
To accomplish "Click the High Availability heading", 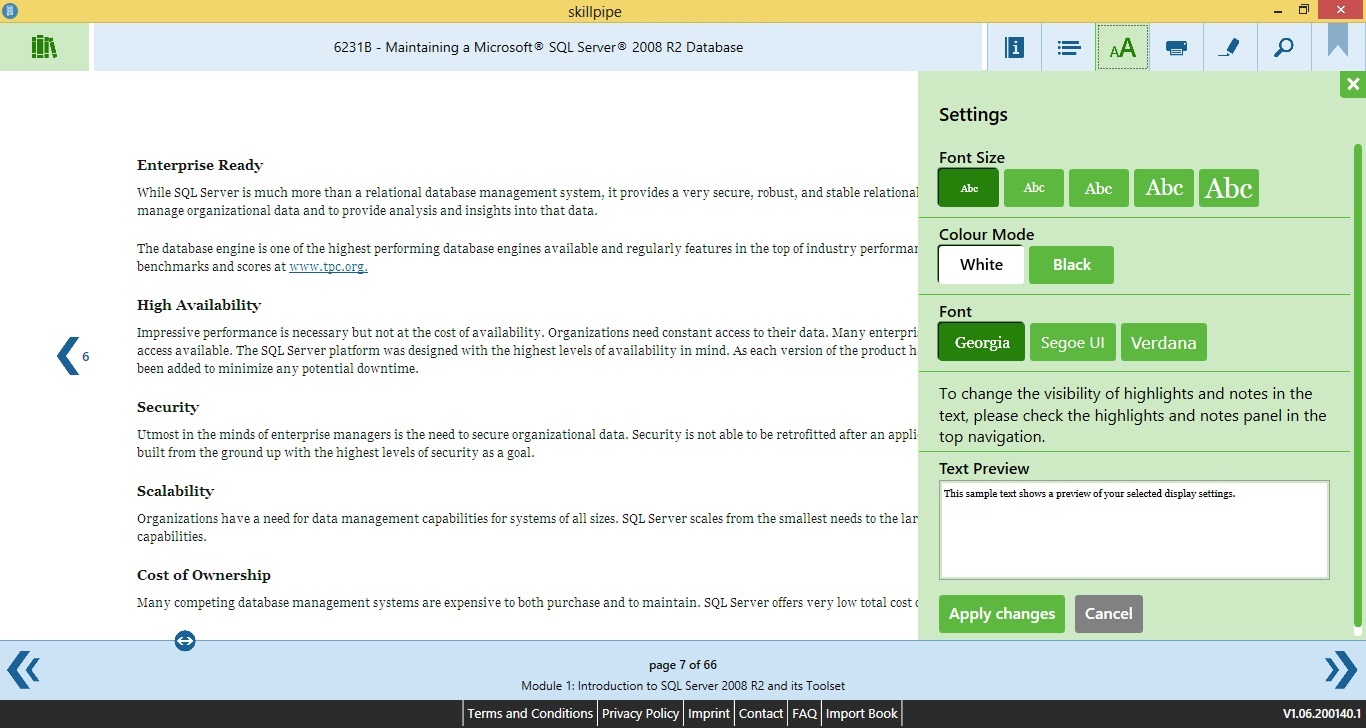I will click(199, 305).
